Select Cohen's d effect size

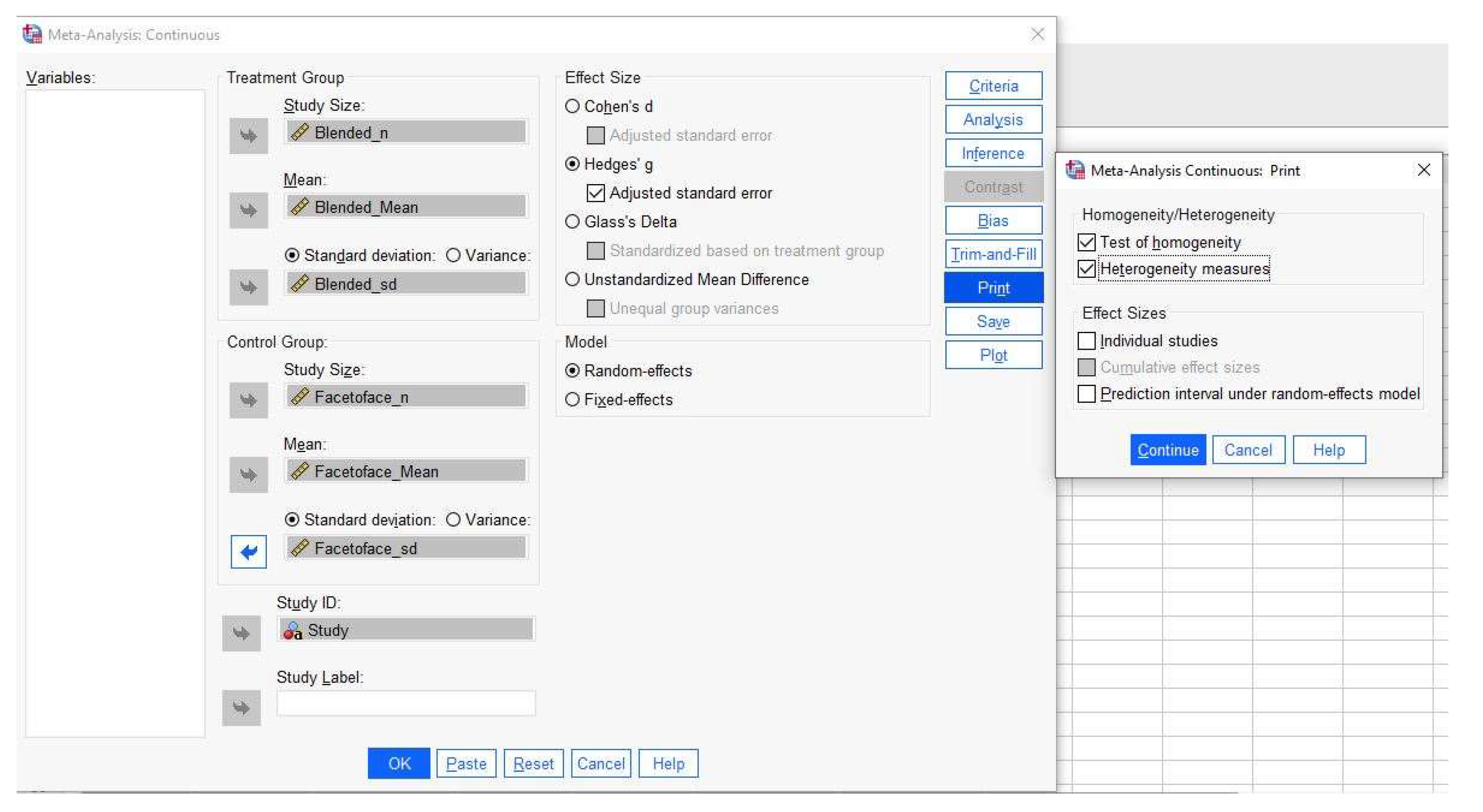tap(572, 106)
